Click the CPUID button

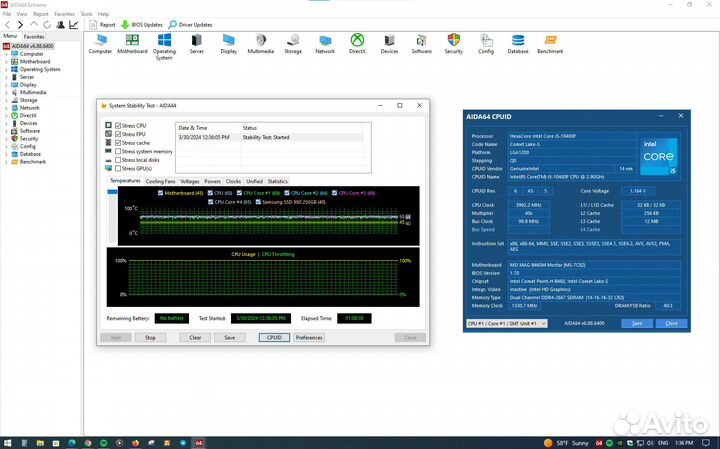pyautogui.click(x=274, y=337)
